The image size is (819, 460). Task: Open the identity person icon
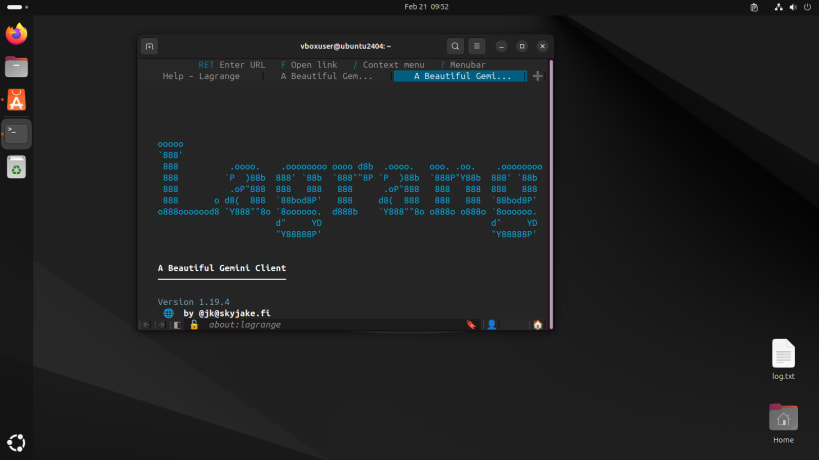(491, 325)
